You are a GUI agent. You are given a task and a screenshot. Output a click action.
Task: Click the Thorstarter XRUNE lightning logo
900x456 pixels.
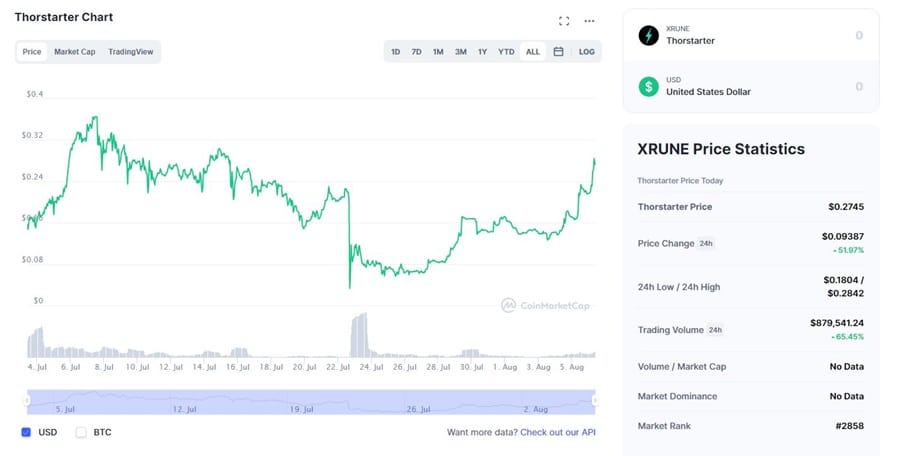pos(649,35)
